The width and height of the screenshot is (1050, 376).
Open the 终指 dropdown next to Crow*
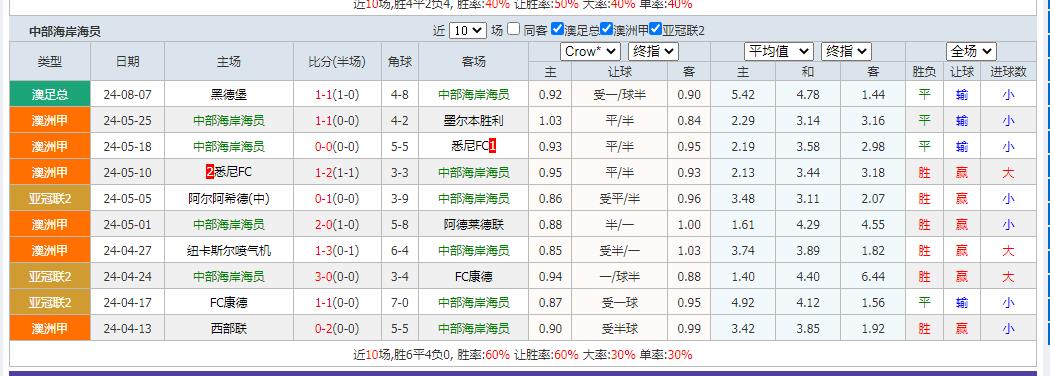(x=653, y=52)
